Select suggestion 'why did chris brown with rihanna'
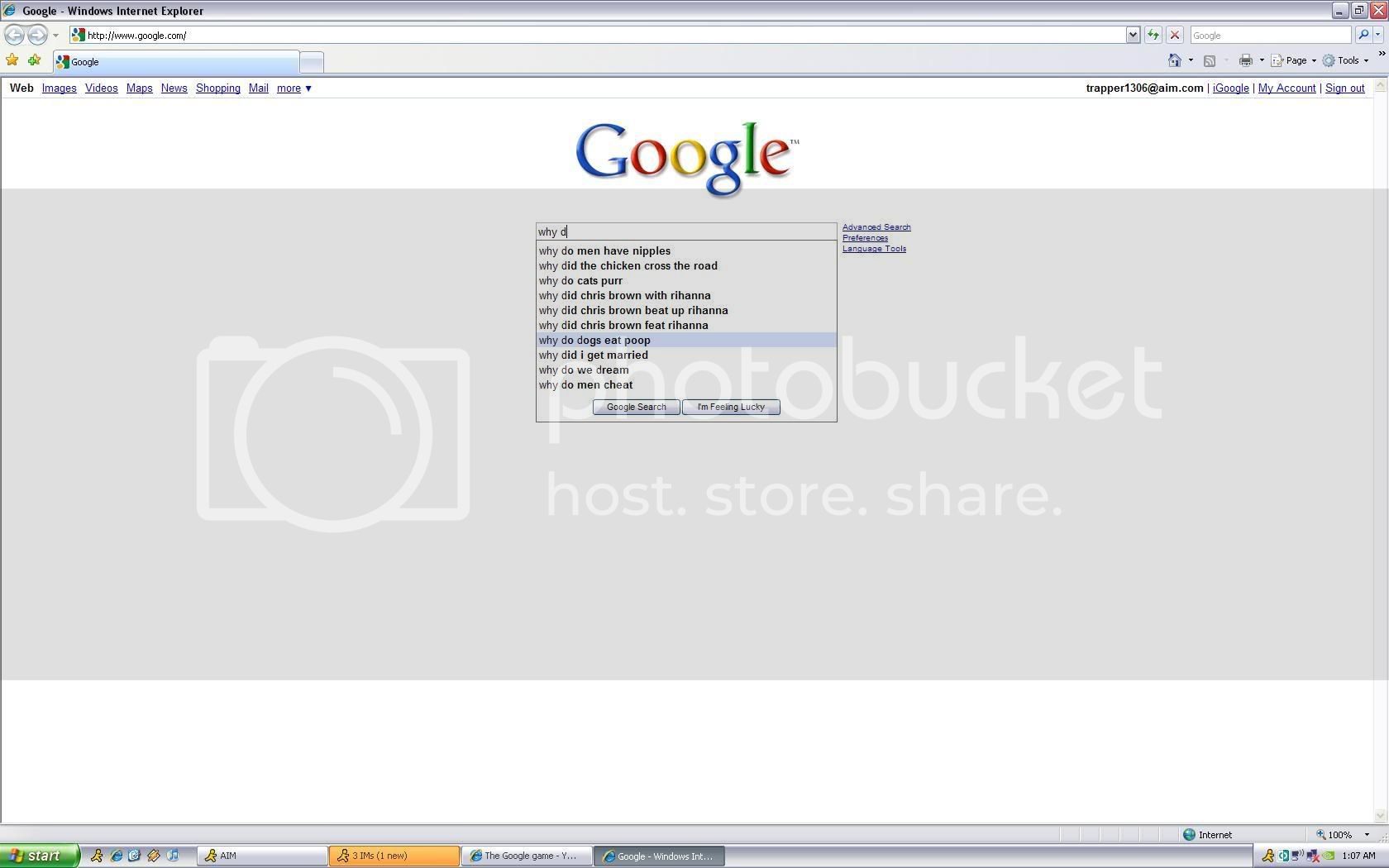 pos(686,296)
